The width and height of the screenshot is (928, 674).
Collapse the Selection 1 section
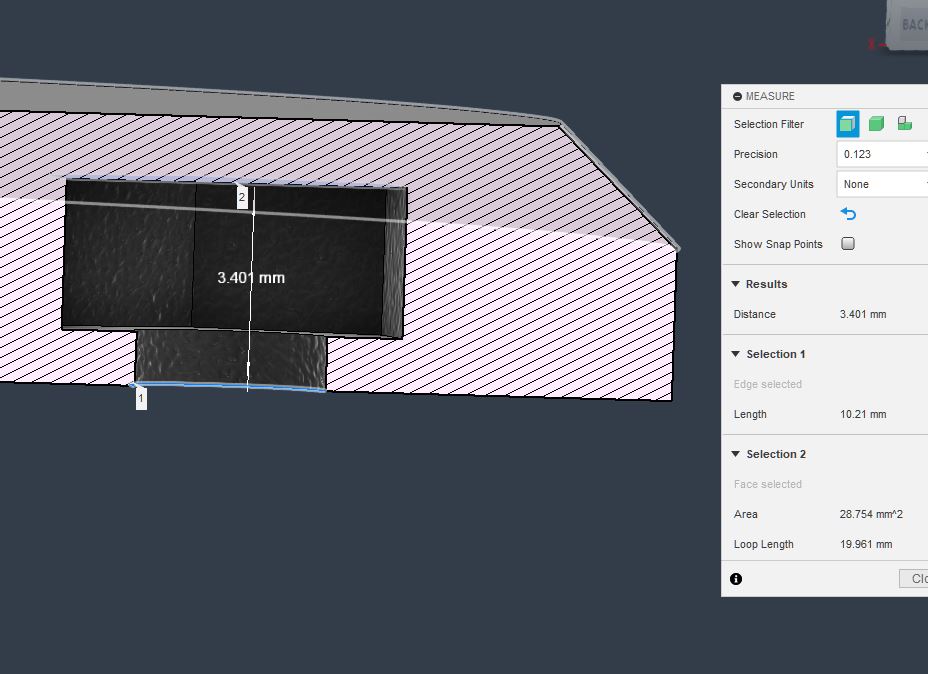[736, 354]
